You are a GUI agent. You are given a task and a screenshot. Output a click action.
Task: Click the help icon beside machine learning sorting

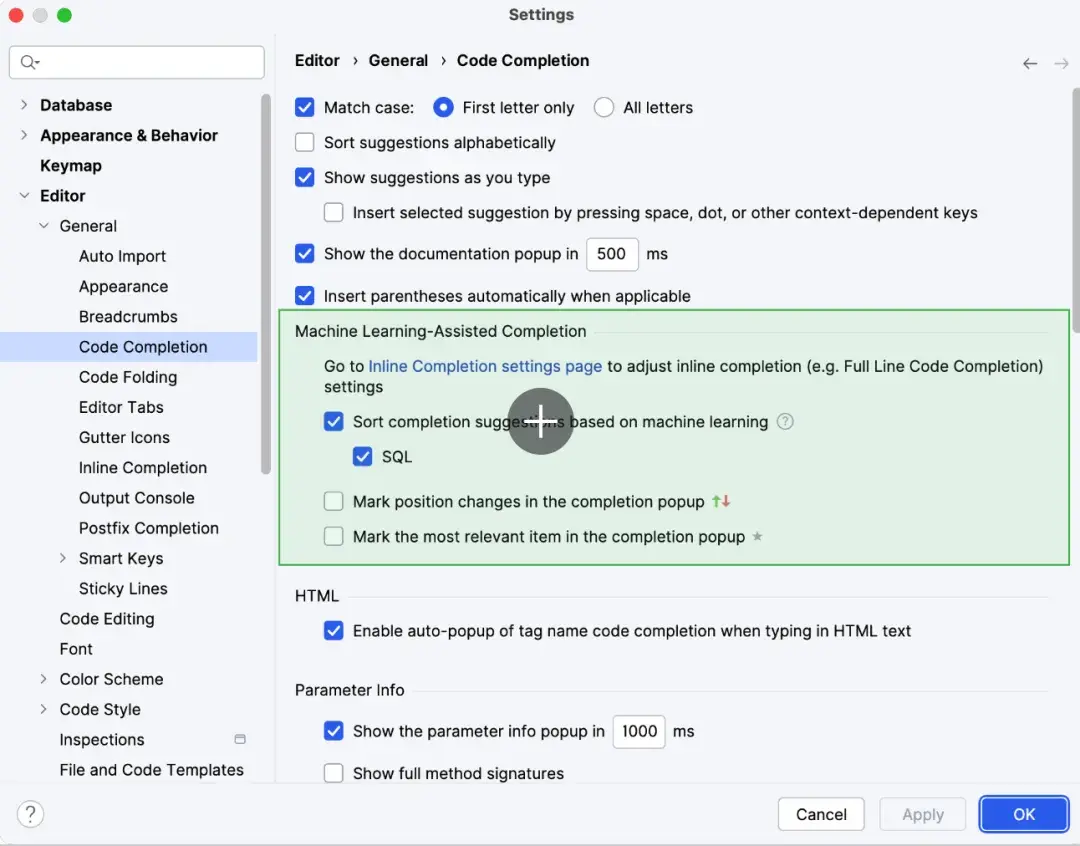(x=785, y=422)
